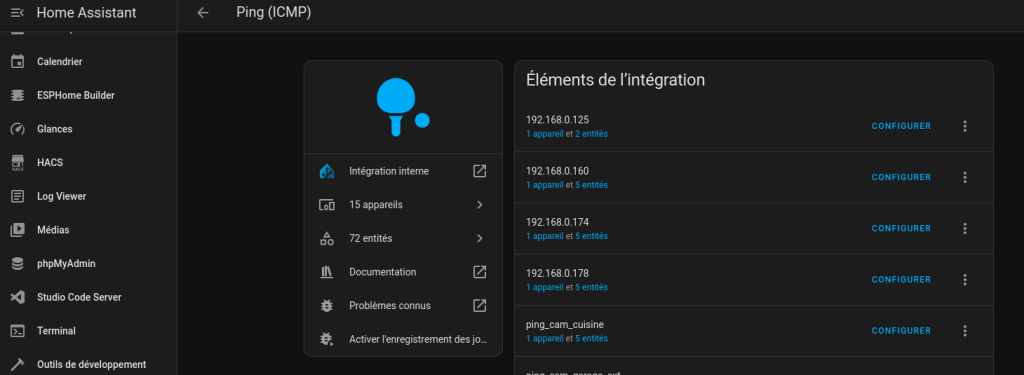The width and height of the screenshot is (1024, 375).
Task: Collapse the sidebar with the menu icon
Action: tap(18, 12)
